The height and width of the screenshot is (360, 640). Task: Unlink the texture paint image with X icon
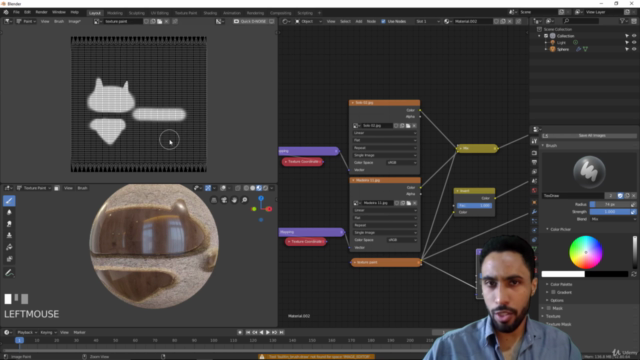pos(167,21)
